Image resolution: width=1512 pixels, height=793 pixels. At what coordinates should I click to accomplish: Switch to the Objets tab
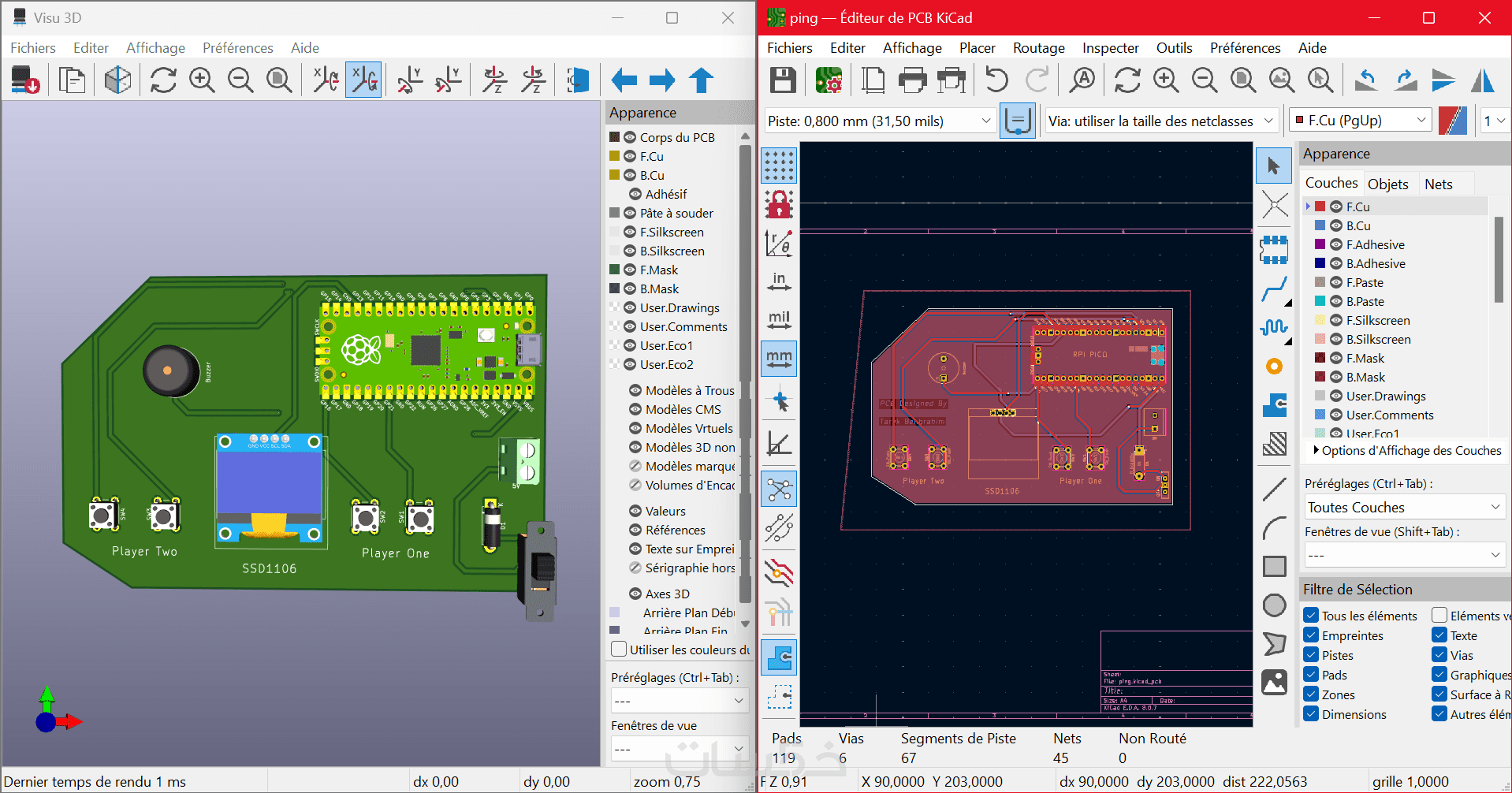pos(1387,184)
